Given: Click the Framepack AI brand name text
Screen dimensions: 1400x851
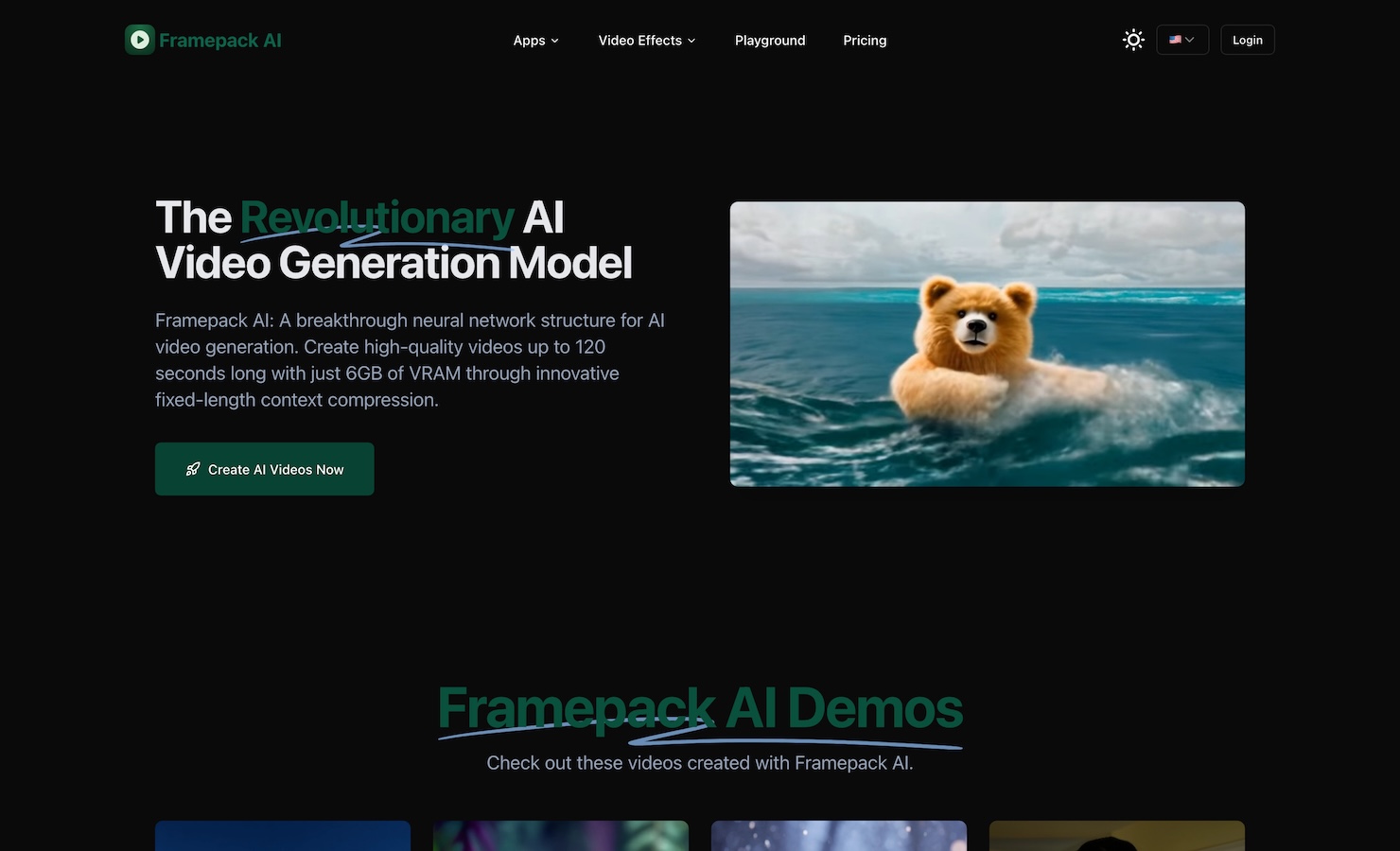Looking at the screenshot, I should tap(220, 41).
